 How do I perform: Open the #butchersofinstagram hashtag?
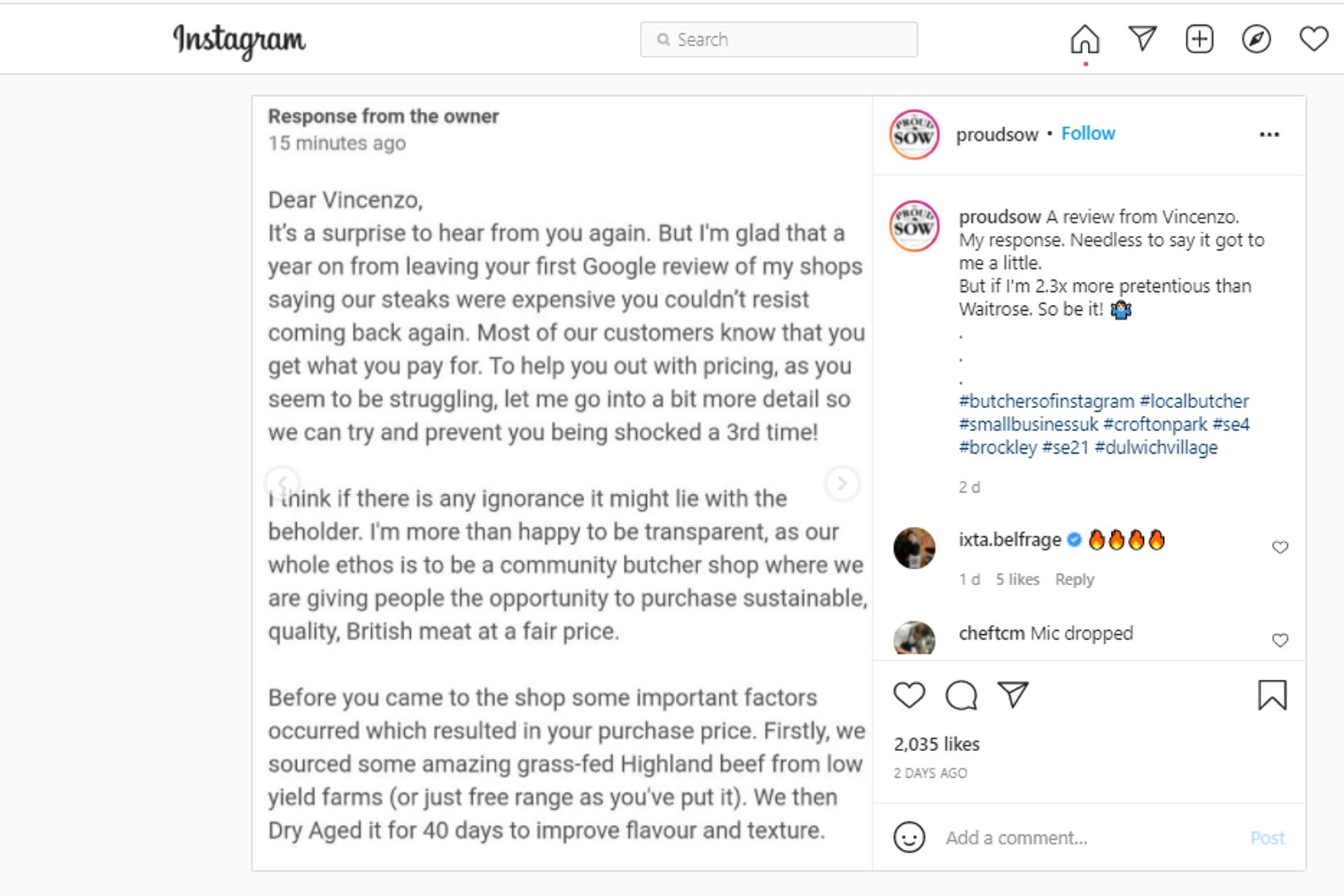click(x=1046, y=400)
